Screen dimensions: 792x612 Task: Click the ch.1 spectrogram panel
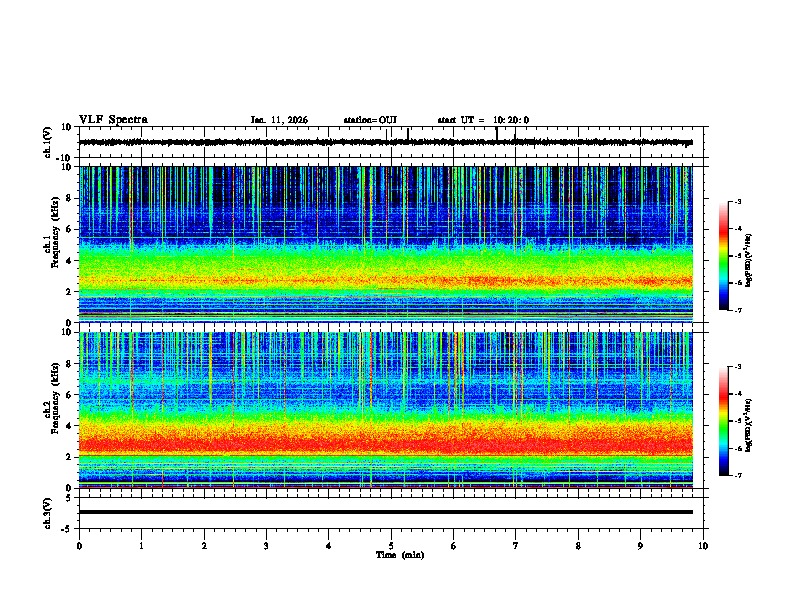tap(391, 244)
